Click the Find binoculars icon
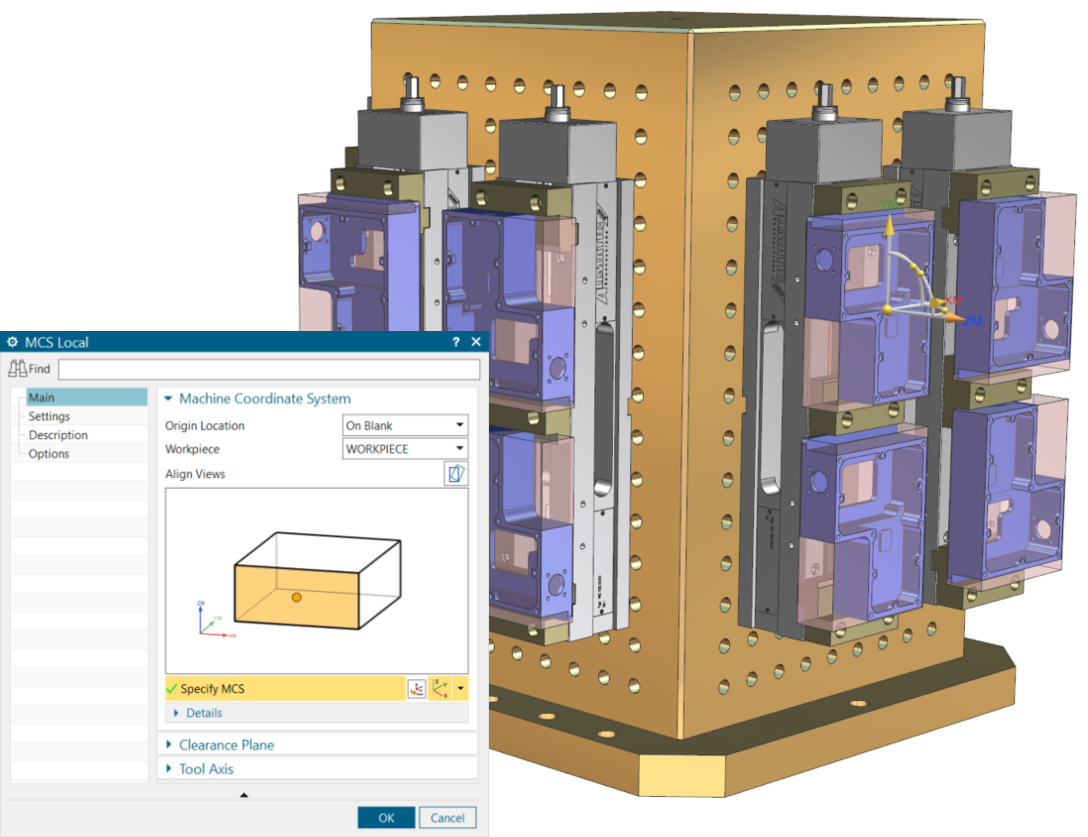The height and width of the screenshot is (837, 1088). click(x=18, y=368)
